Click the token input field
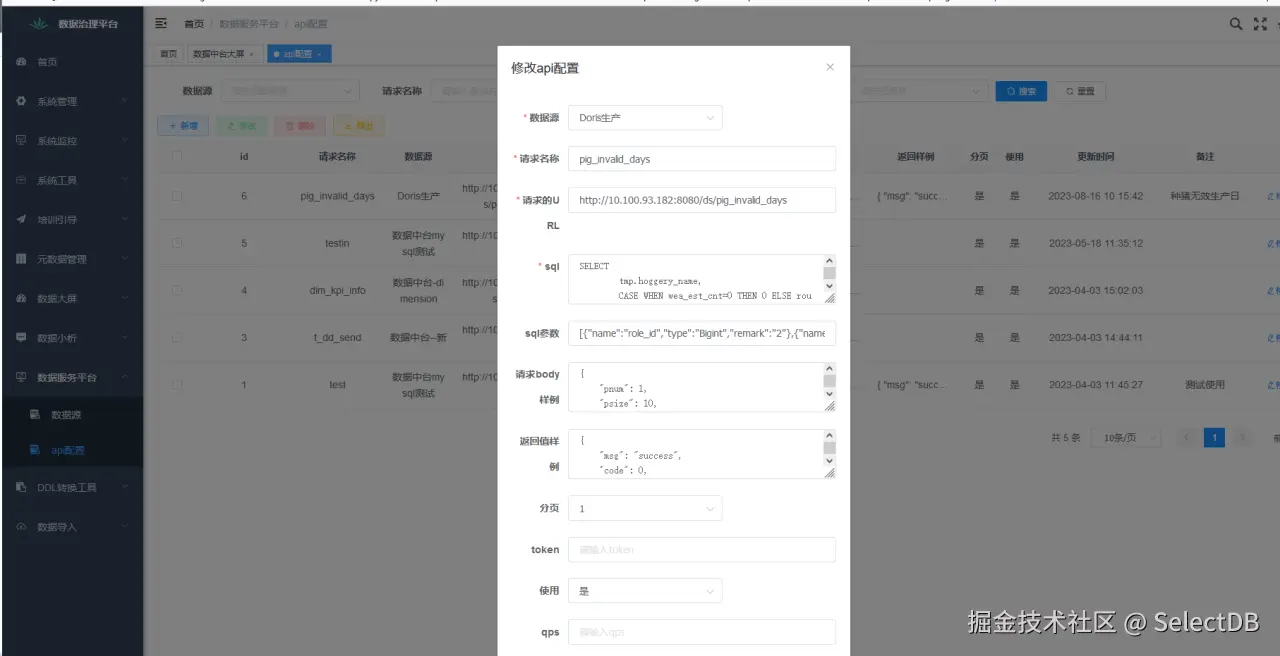Viewport: 1280px width, 656px height. click(x=701, y=549)
